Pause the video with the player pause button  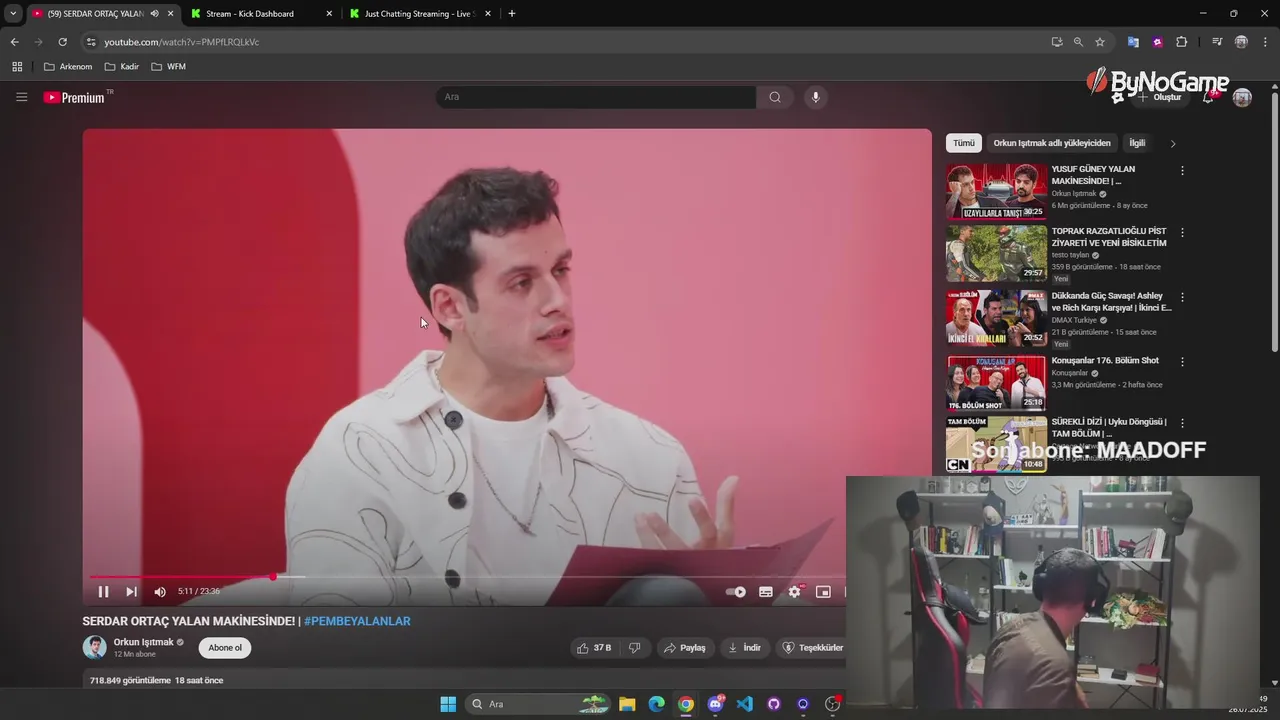(x=103, y=592)
